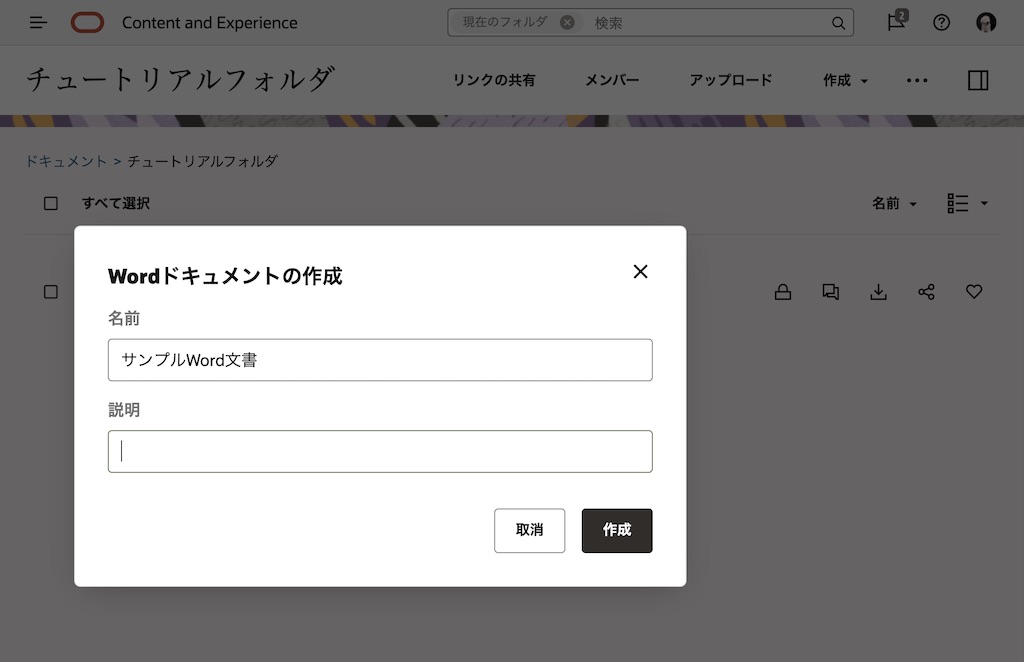Viewport: 1024px width, 662px height.
Task: Click the download icon for the item
Action: pyautogui.click(x=879, y=291)
